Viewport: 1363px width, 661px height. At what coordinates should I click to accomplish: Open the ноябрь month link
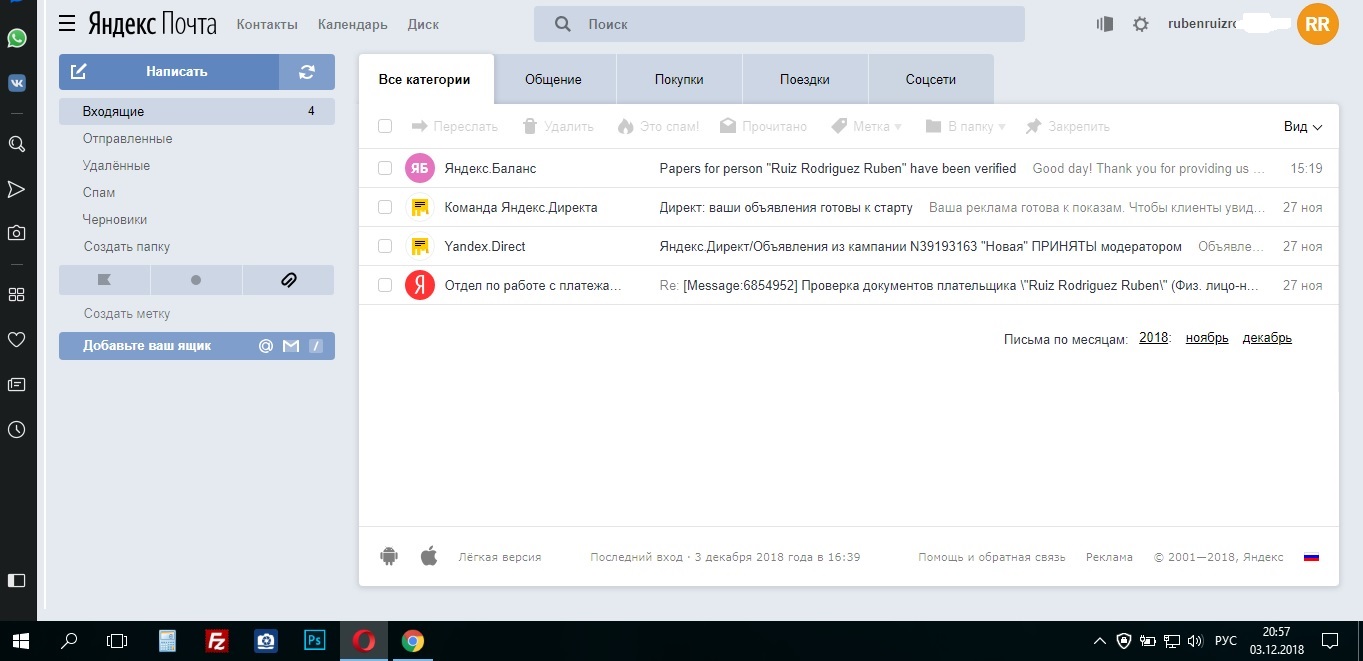[1207, 338]
